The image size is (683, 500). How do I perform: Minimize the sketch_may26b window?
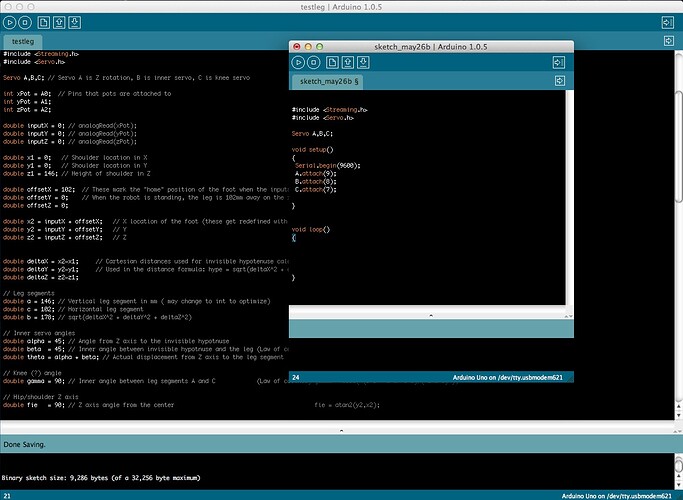pyautogui.click(x=308, y=47)
